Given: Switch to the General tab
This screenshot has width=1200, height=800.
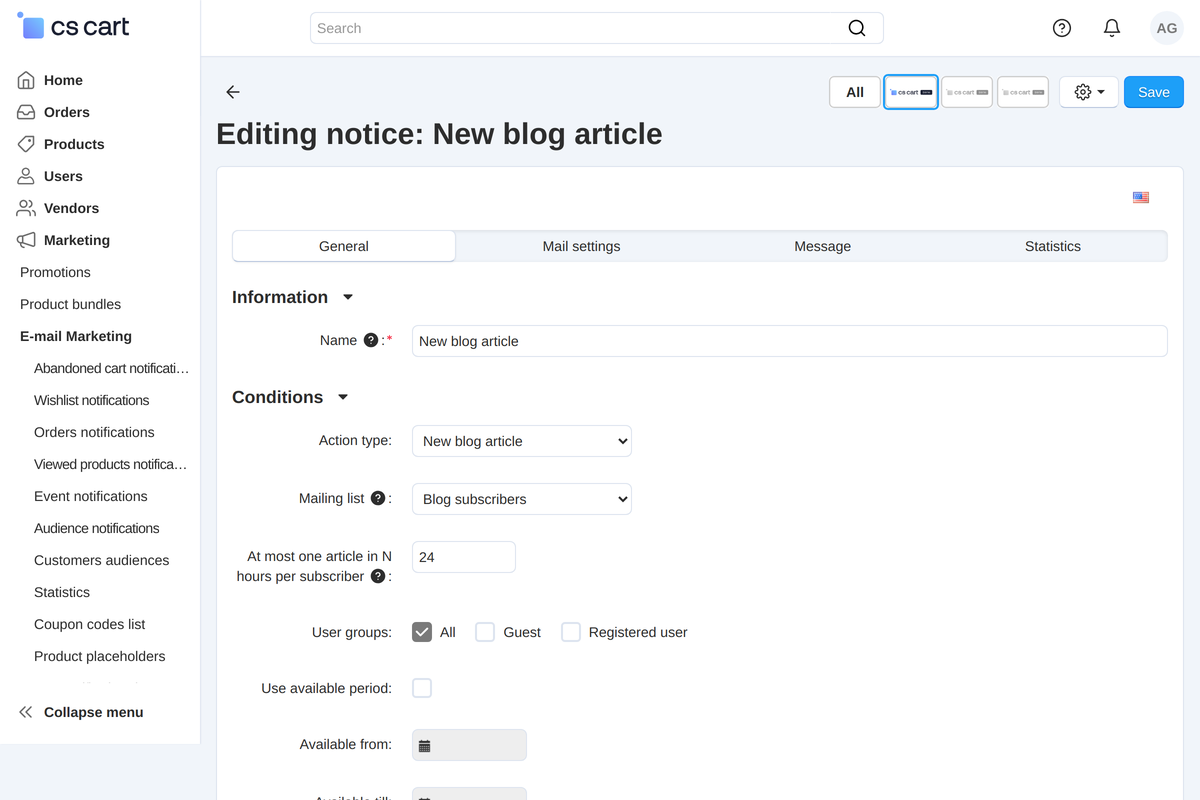Looking at the screenshot, I should tap(344, 246).
